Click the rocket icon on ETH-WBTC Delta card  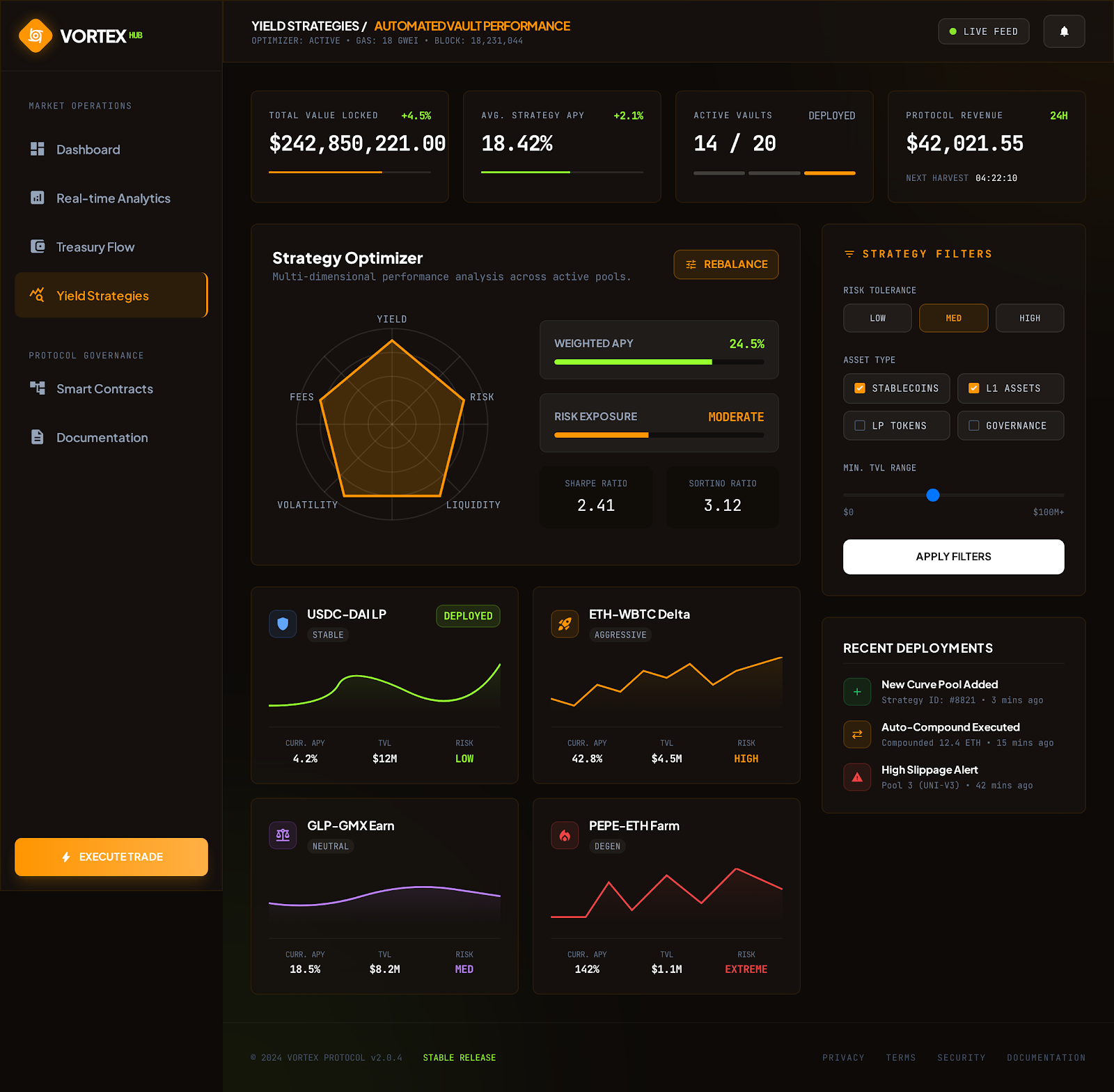565,624
